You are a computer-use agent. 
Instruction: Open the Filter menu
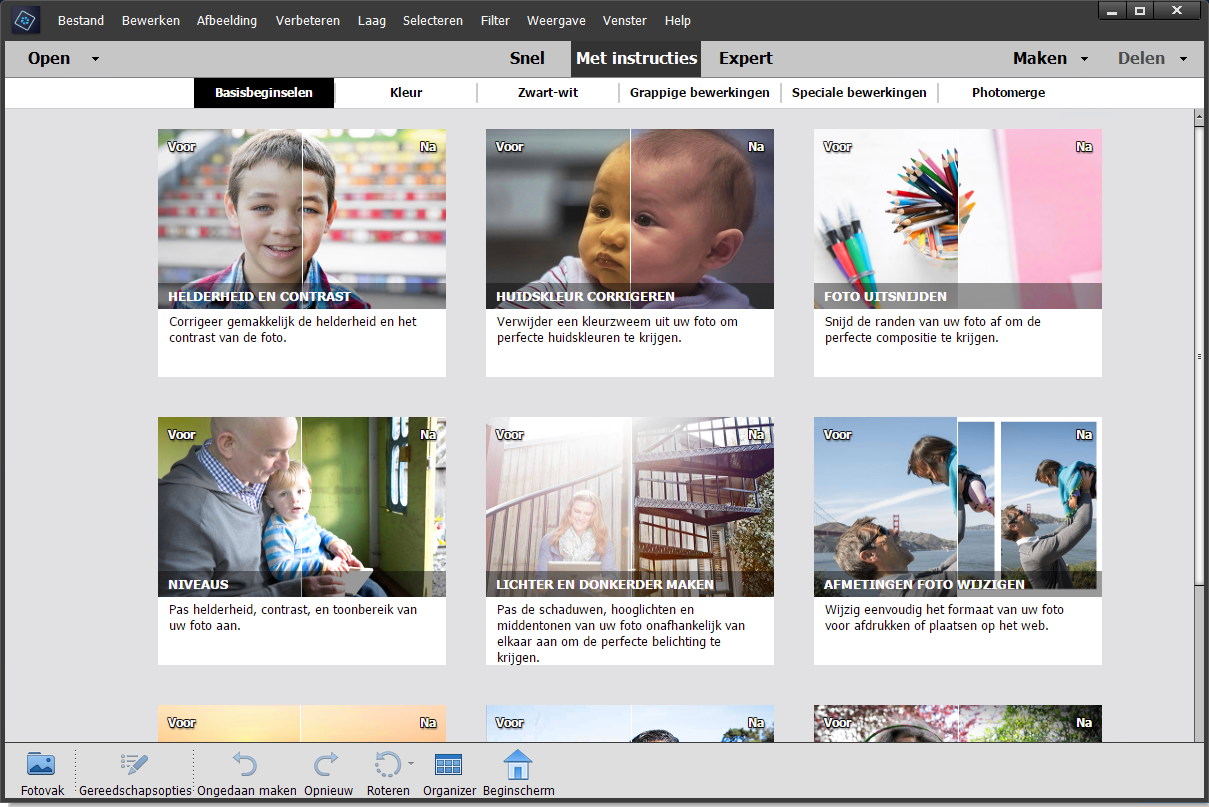pos(495,20)
